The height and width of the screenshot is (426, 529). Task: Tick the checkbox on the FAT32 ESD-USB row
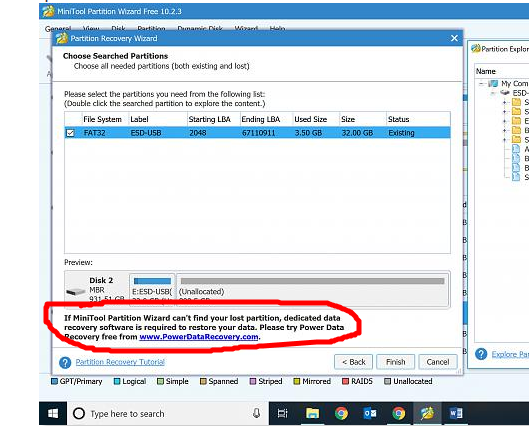click(70, 133)
